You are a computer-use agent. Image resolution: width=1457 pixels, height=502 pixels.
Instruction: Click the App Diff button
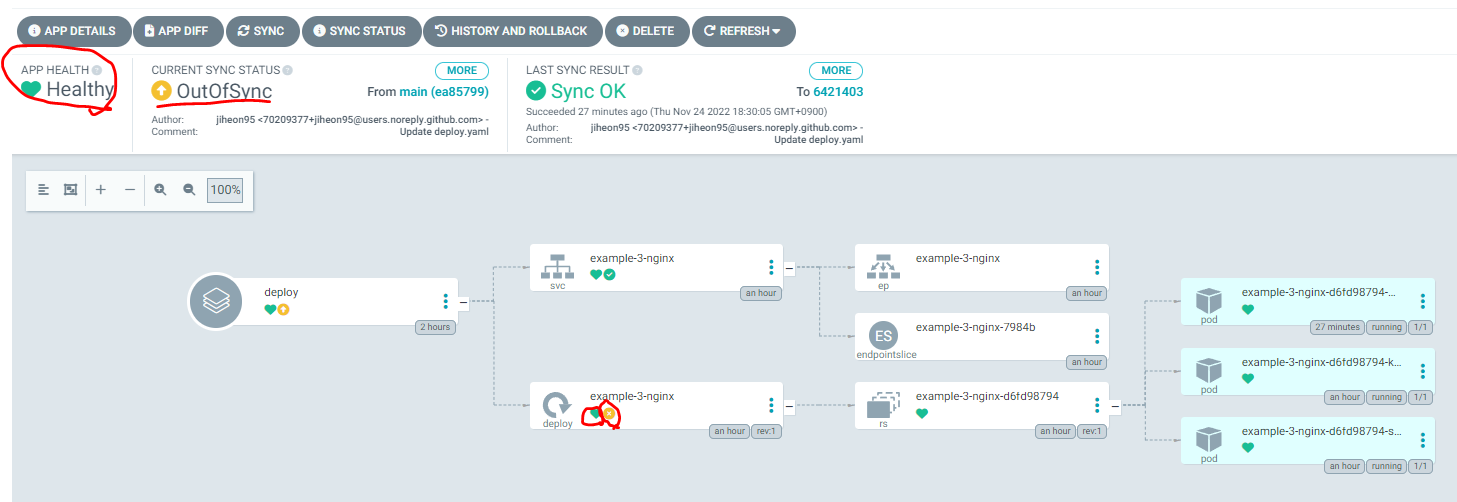coord(176,31)
